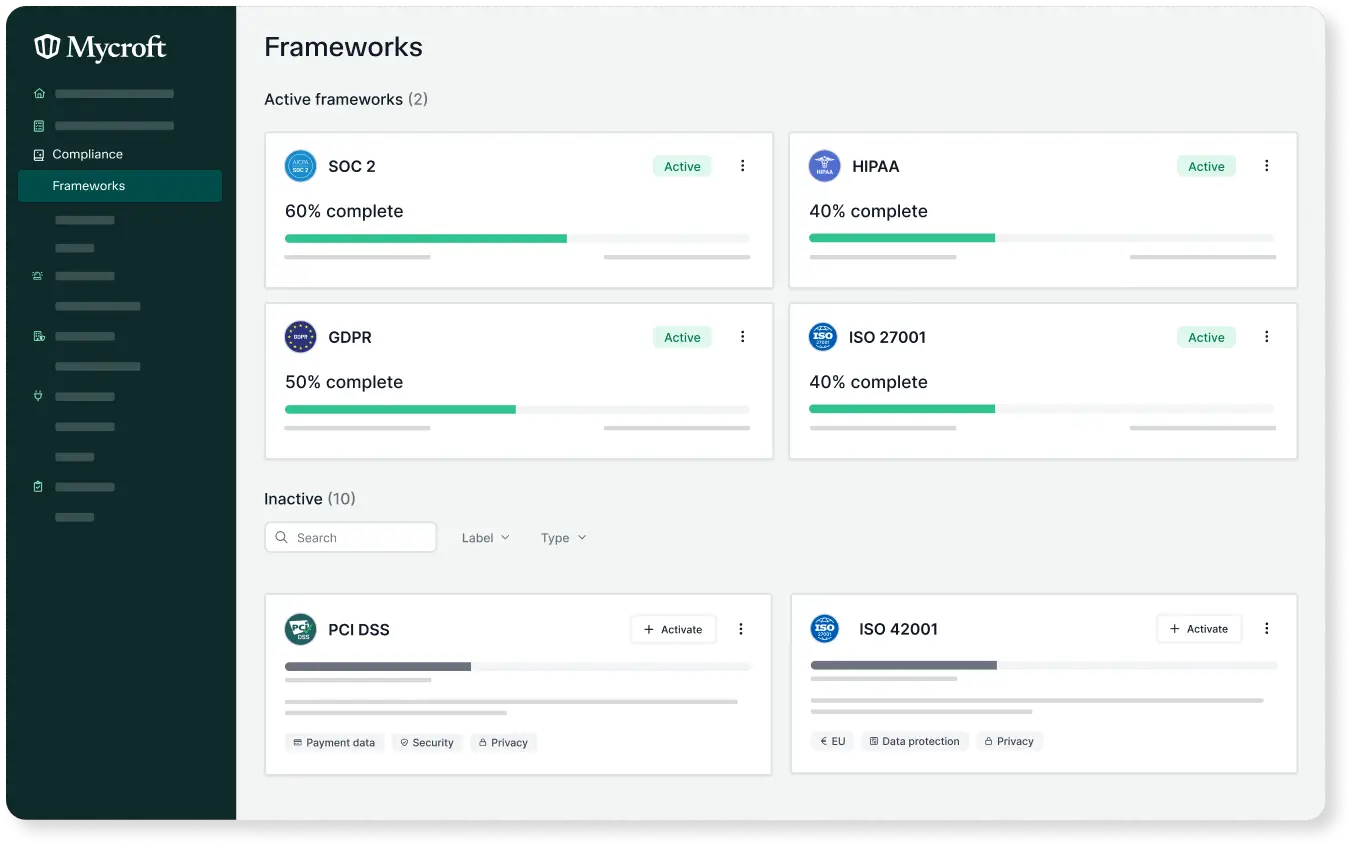Click the ISO 27001 framework logo

(822, 337)
